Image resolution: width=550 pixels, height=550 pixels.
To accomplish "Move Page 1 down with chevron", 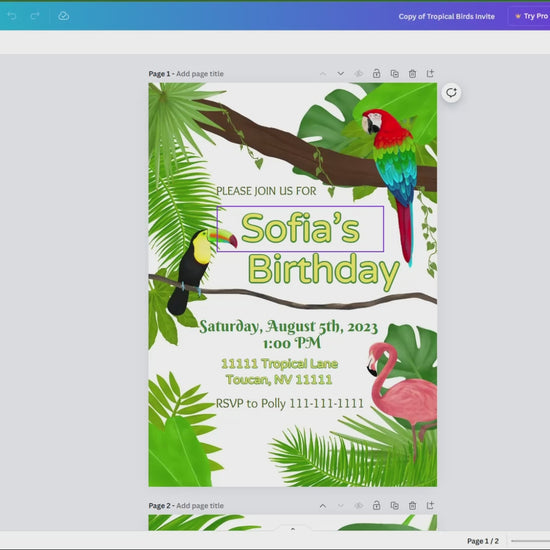I will click(340, 74).
